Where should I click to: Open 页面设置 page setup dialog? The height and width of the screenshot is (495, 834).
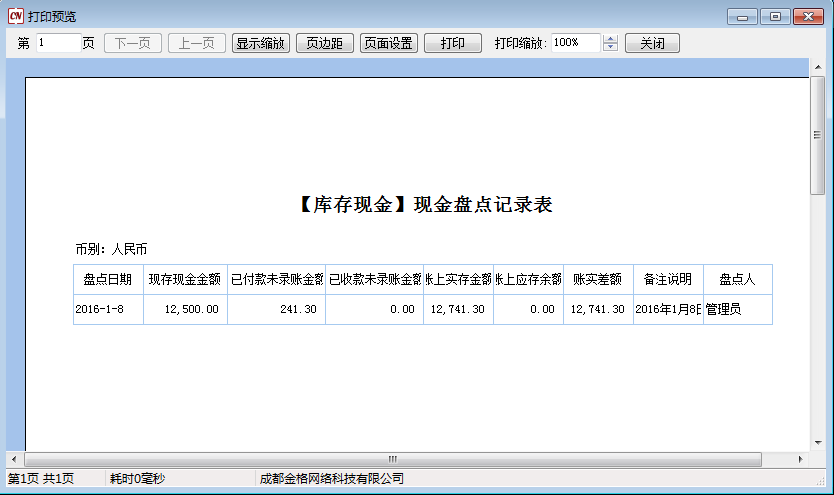tap(389, 44)
